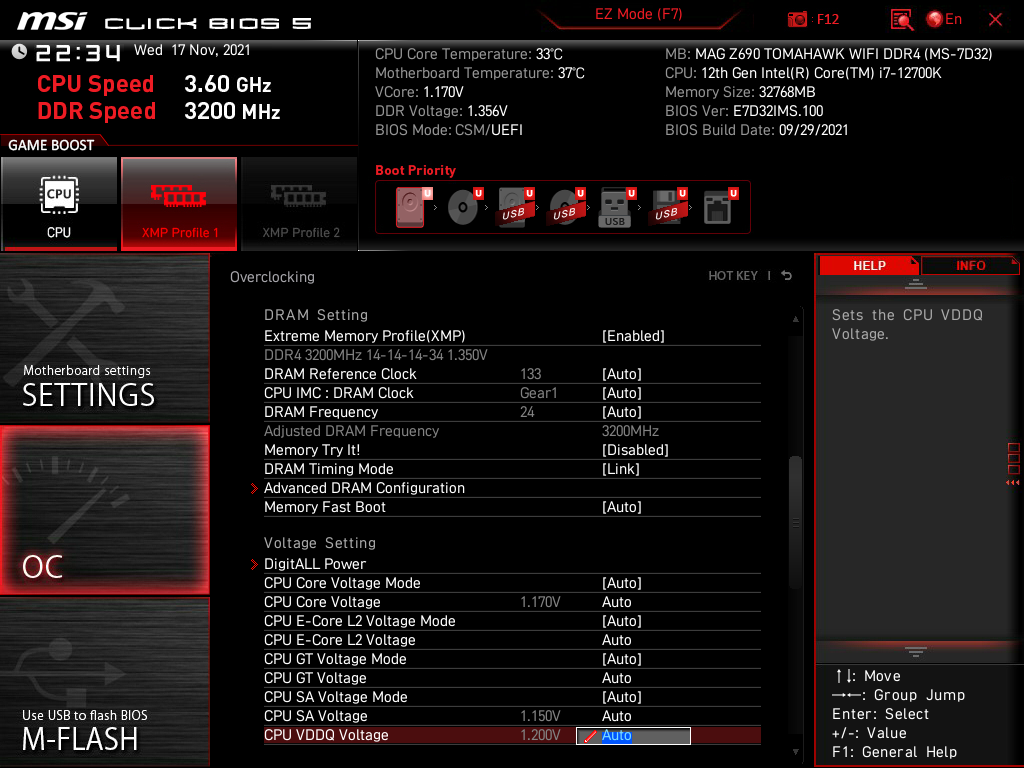Click Adjusted DRAM Frequency 3200MHz value

click(630, 430)
